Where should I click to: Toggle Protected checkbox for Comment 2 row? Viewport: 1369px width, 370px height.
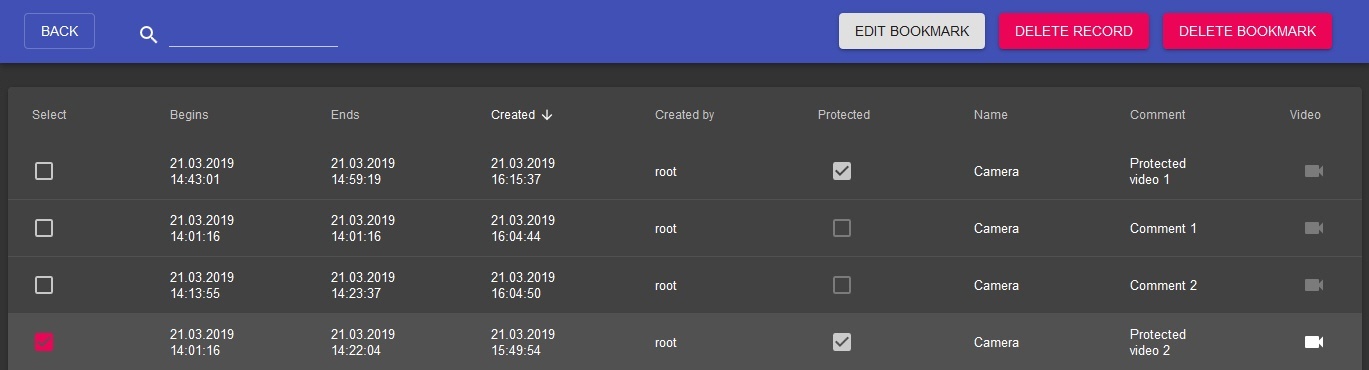[842, 285]
